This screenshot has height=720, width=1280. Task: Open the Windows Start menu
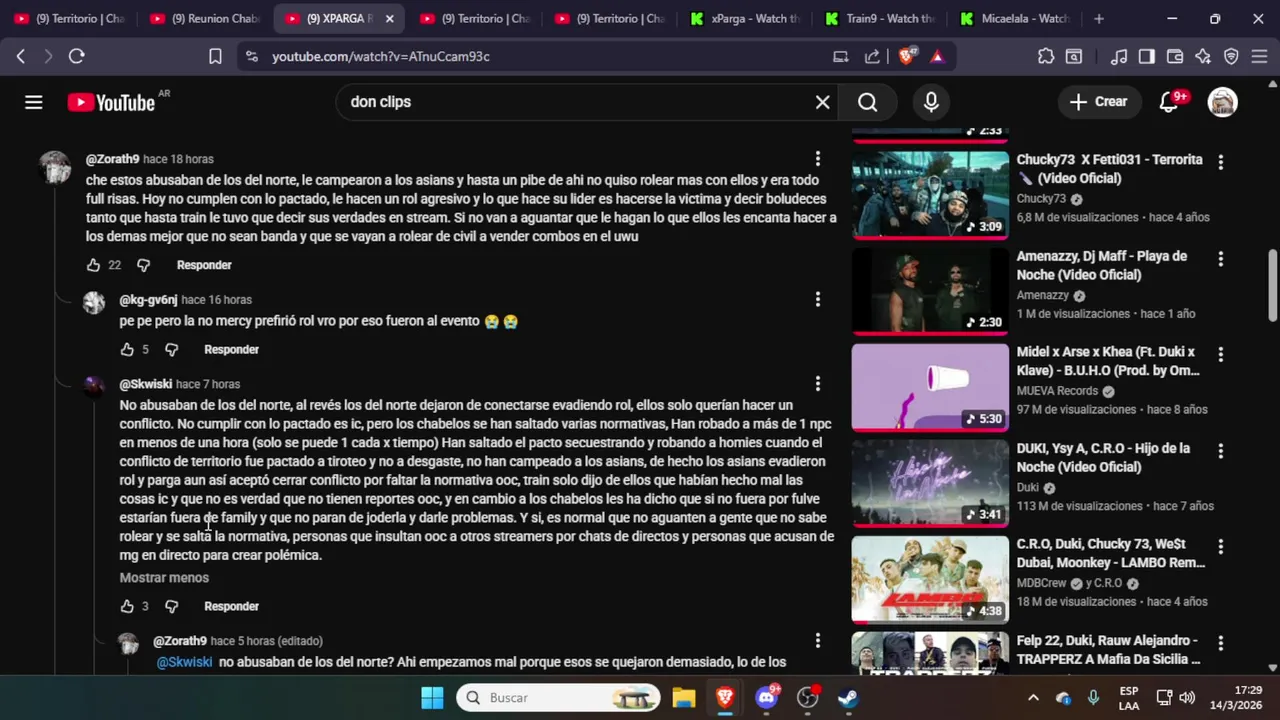click(432, 697)
